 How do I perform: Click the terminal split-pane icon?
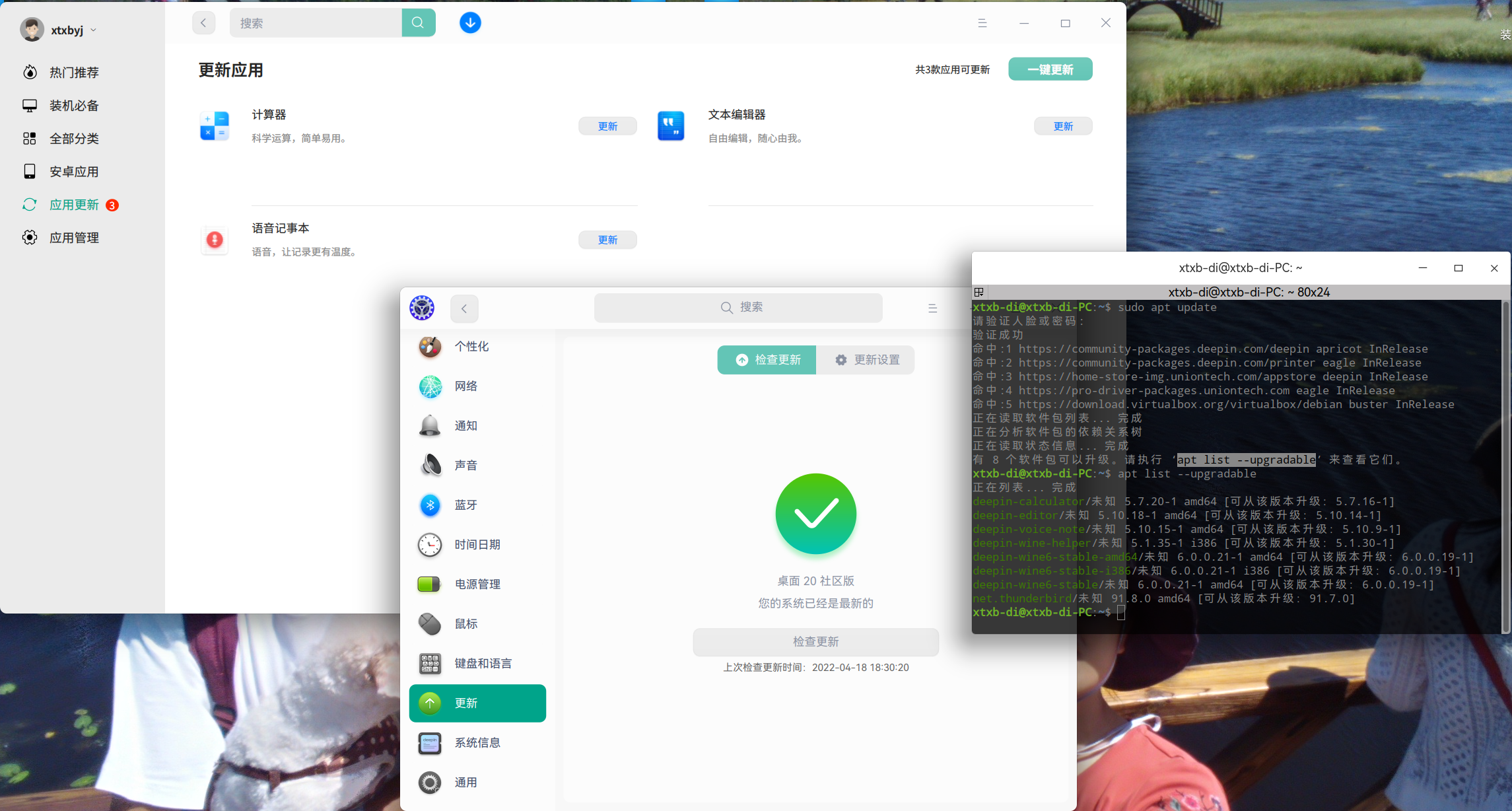pyautogui.click(x=979, y=292)
